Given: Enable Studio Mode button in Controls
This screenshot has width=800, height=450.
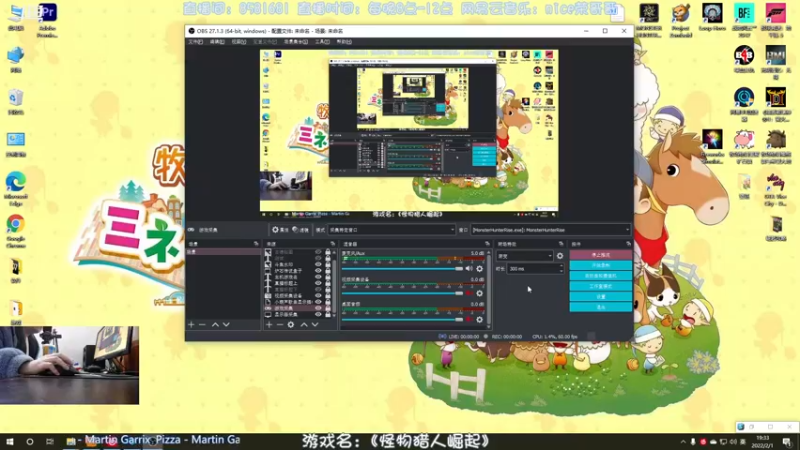Looking at the screenshot, I should click(601, 286).
